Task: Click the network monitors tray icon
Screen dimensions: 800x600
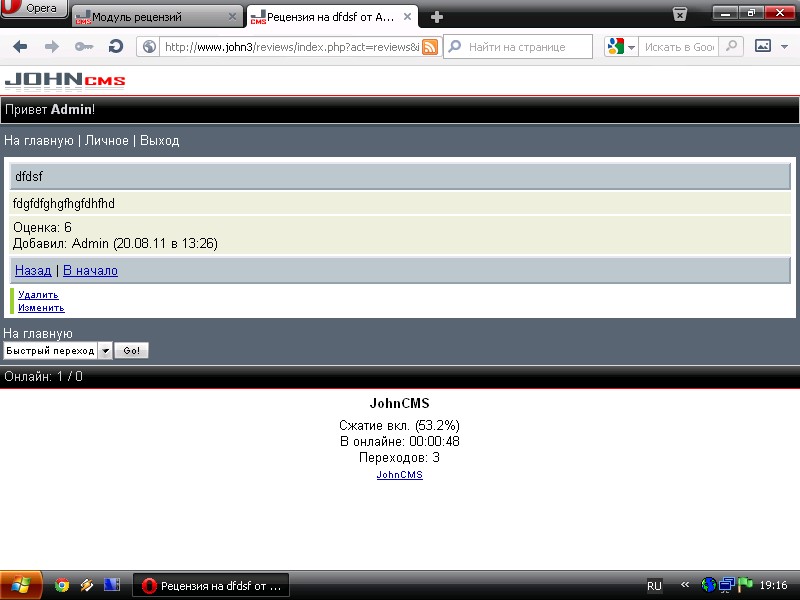Action: (x=727, y=585)
